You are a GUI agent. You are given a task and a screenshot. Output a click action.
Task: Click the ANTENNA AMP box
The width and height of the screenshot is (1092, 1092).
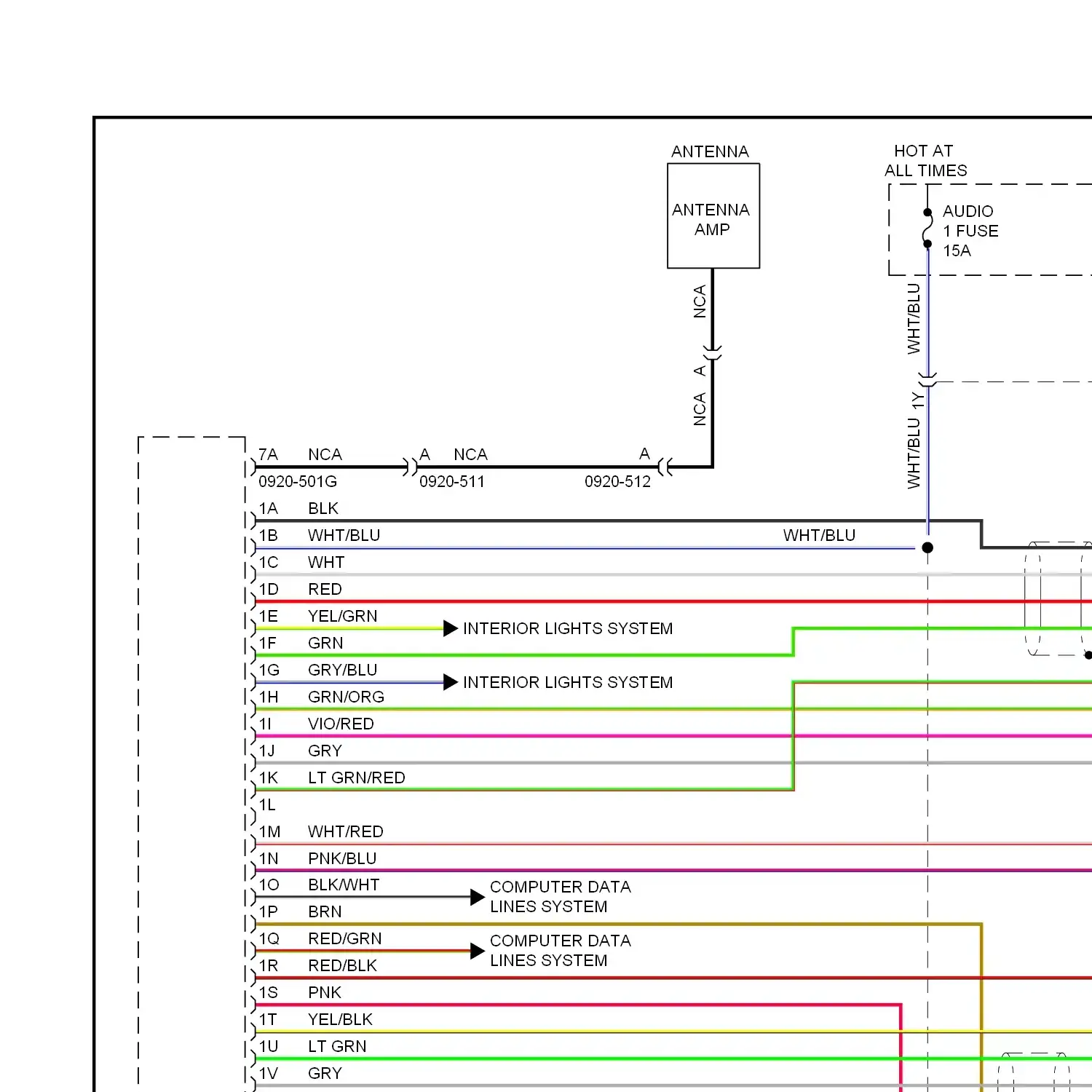713,215
